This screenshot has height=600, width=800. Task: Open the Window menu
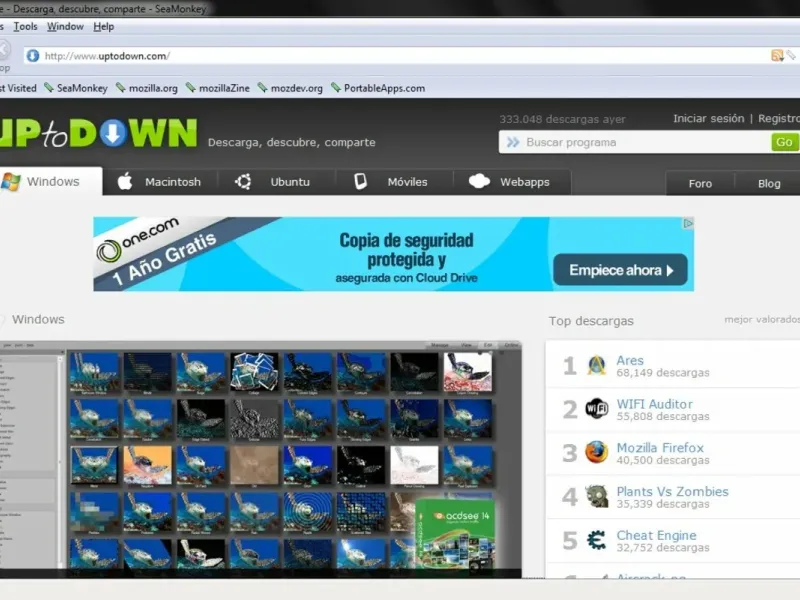tap(65, 27)
